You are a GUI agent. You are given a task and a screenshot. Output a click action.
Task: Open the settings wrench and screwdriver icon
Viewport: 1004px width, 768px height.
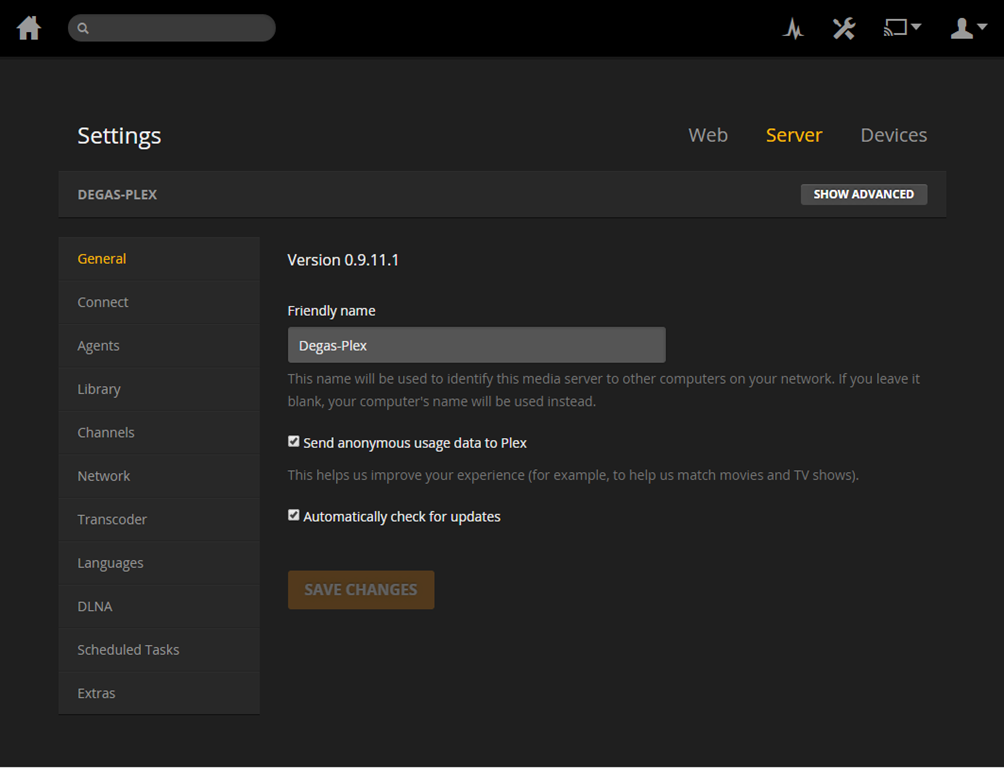[844, 28]
